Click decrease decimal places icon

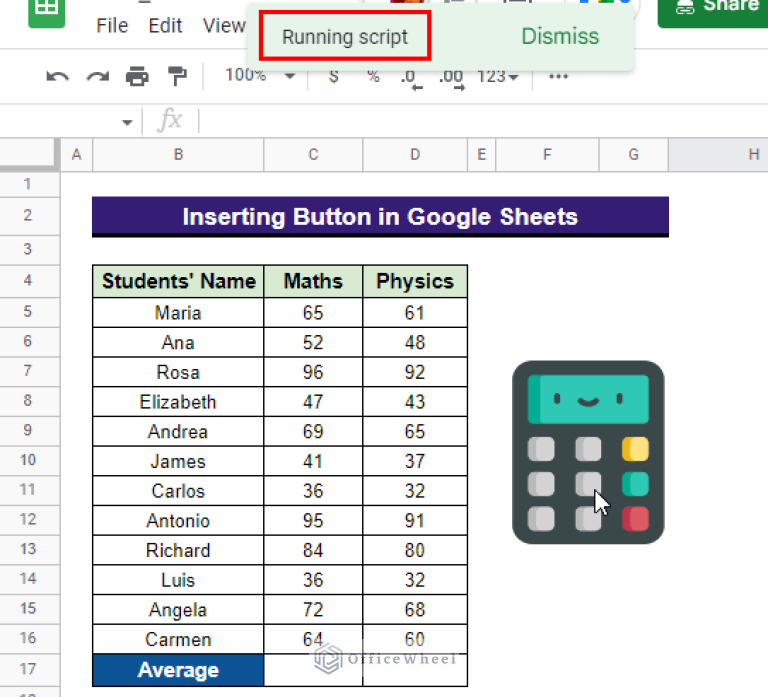click(x=410, y=78)
